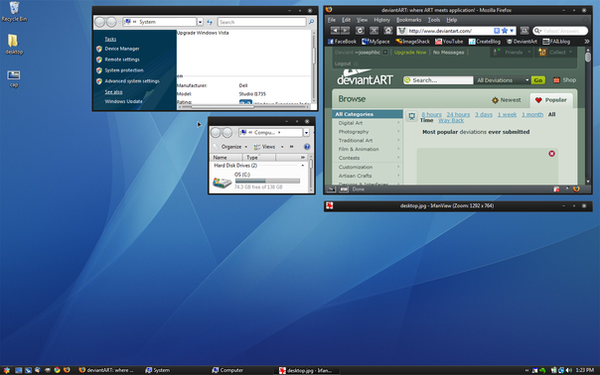Launch Chrome from quick launch bar
600x375 pixels.
[57, 370]
